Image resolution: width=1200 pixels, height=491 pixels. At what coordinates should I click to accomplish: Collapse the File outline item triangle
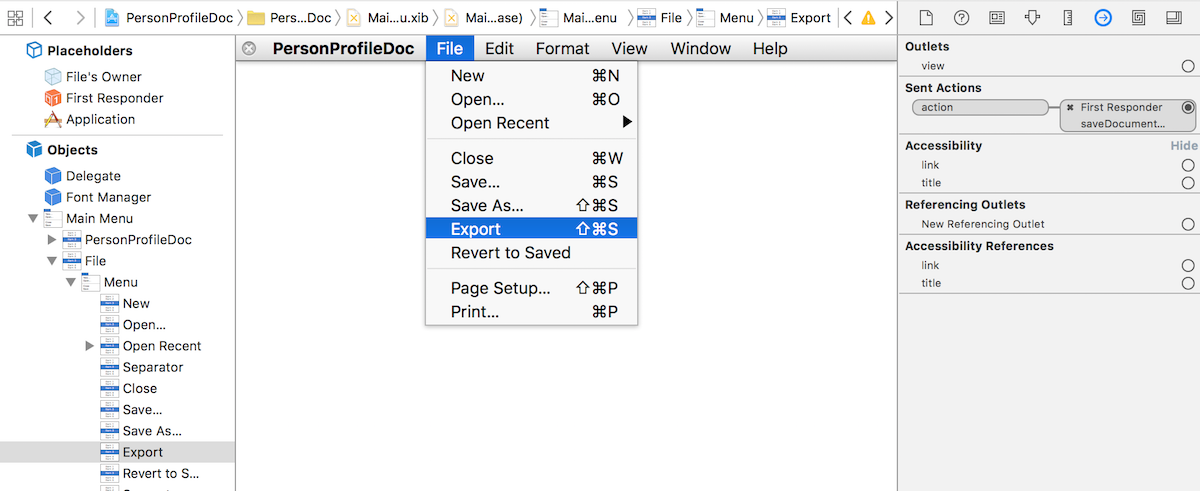(52, 261)
